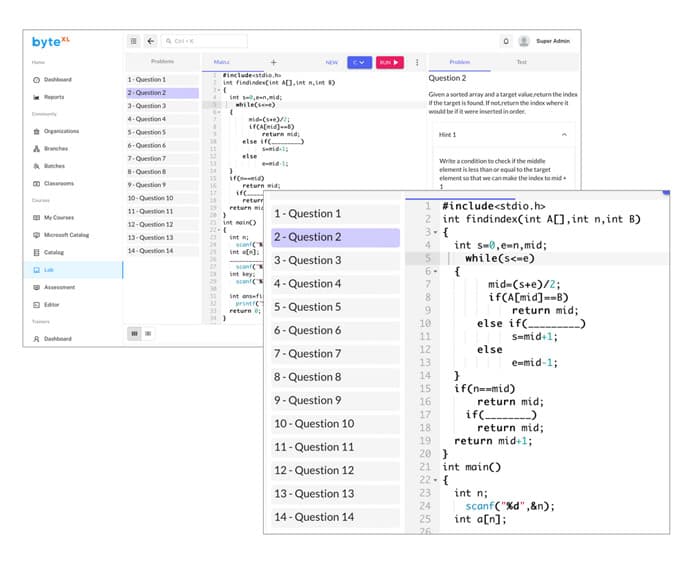700x578 pixels.
Task: Select Question 8 in the small problems list
Action: [163, 172]
